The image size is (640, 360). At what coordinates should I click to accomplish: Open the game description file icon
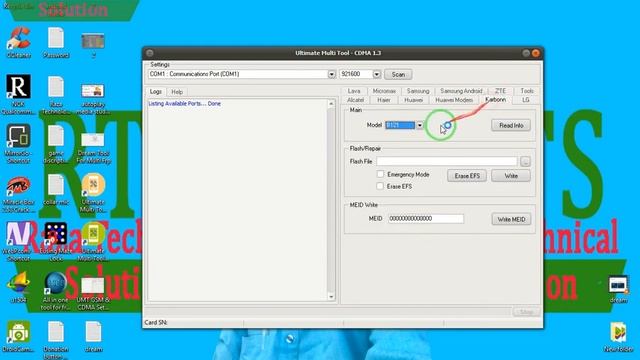coord(56,144)
